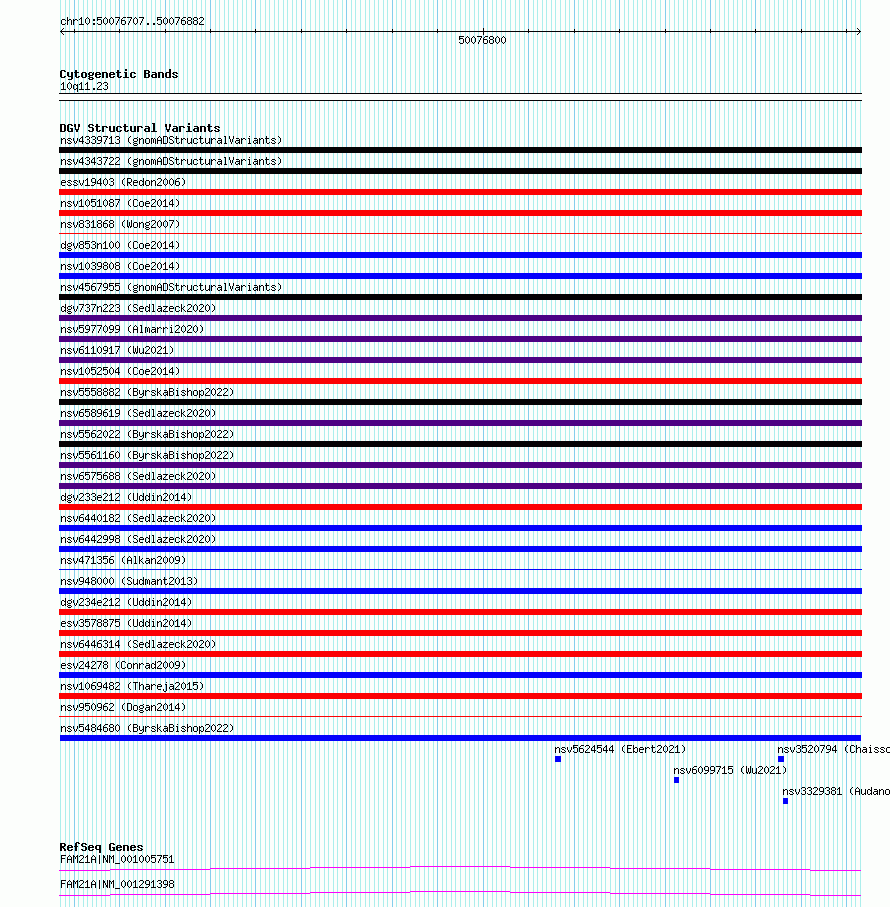The height and width of the screenshot is (907, 890).
Task: Click the Cytogenetic Bands track title
Action: click(x=119, y=74)
